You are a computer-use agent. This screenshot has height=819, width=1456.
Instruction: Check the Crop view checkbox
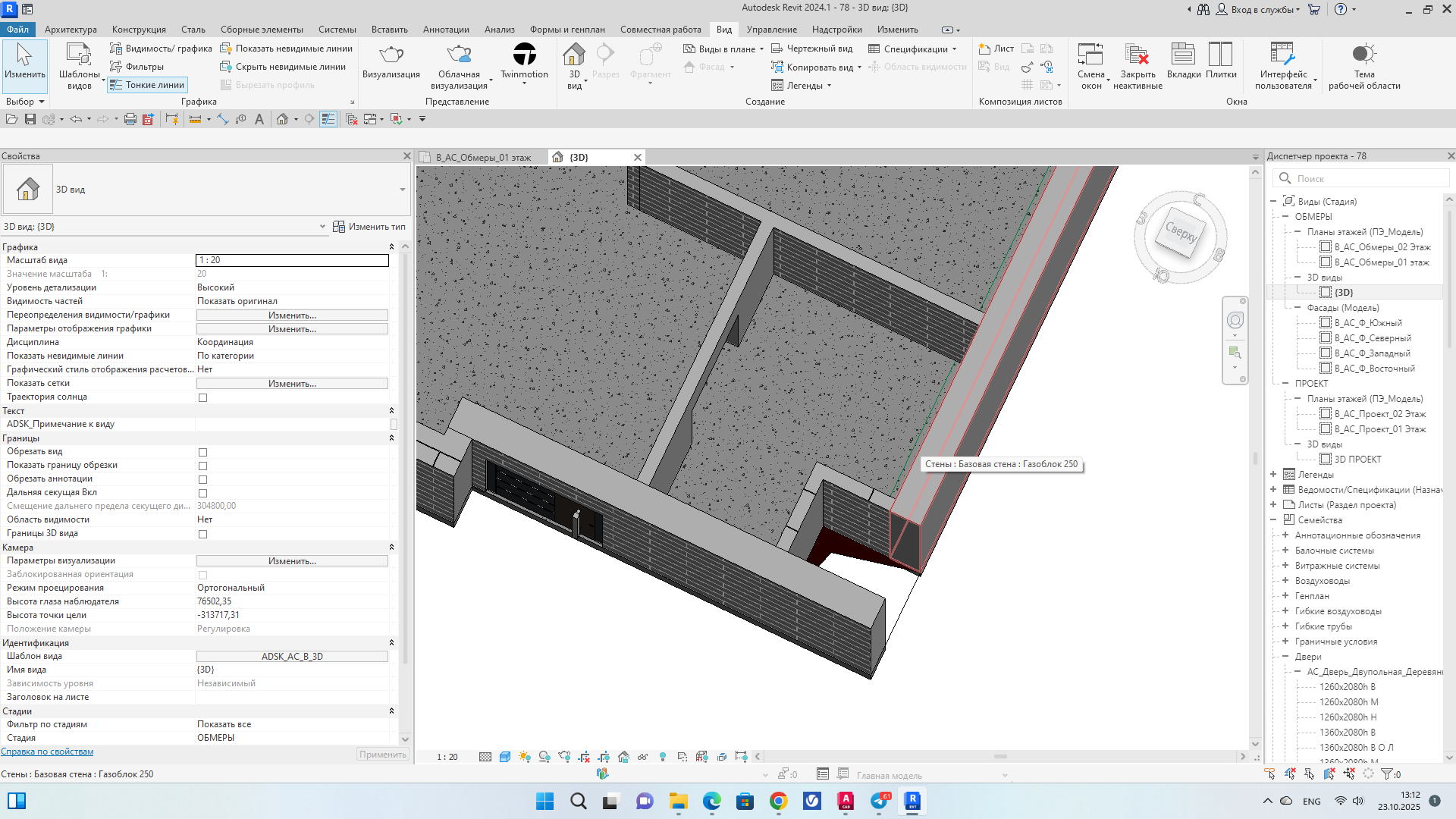click(x=202, y=452)
